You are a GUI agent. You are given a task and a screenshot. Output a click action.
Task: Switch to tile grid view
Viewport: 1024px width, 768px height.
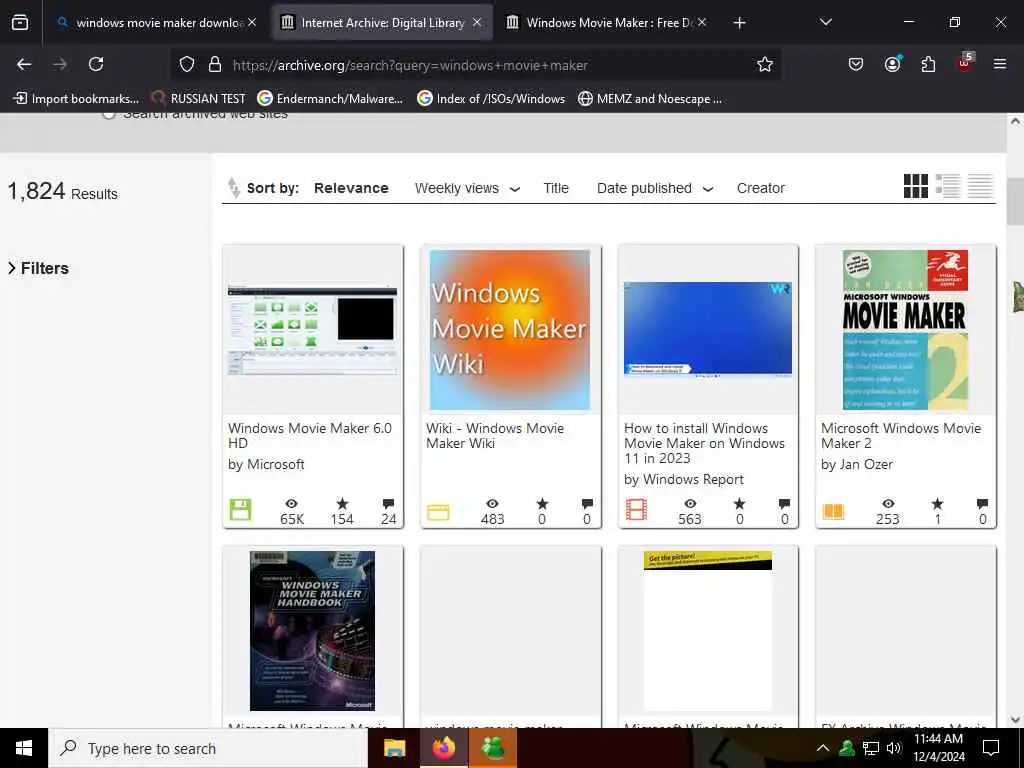click(x=916, y=186)
